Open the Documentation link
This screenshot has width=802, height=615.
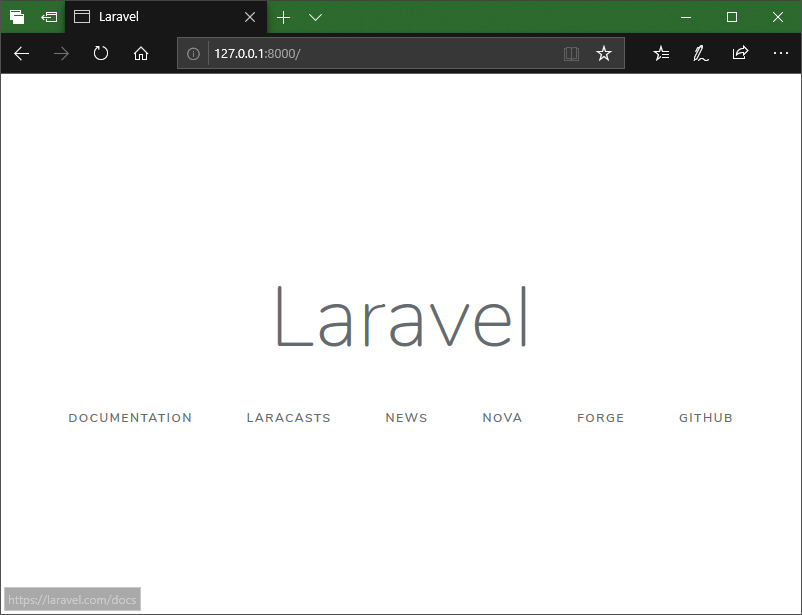click(x=130, y=418)
